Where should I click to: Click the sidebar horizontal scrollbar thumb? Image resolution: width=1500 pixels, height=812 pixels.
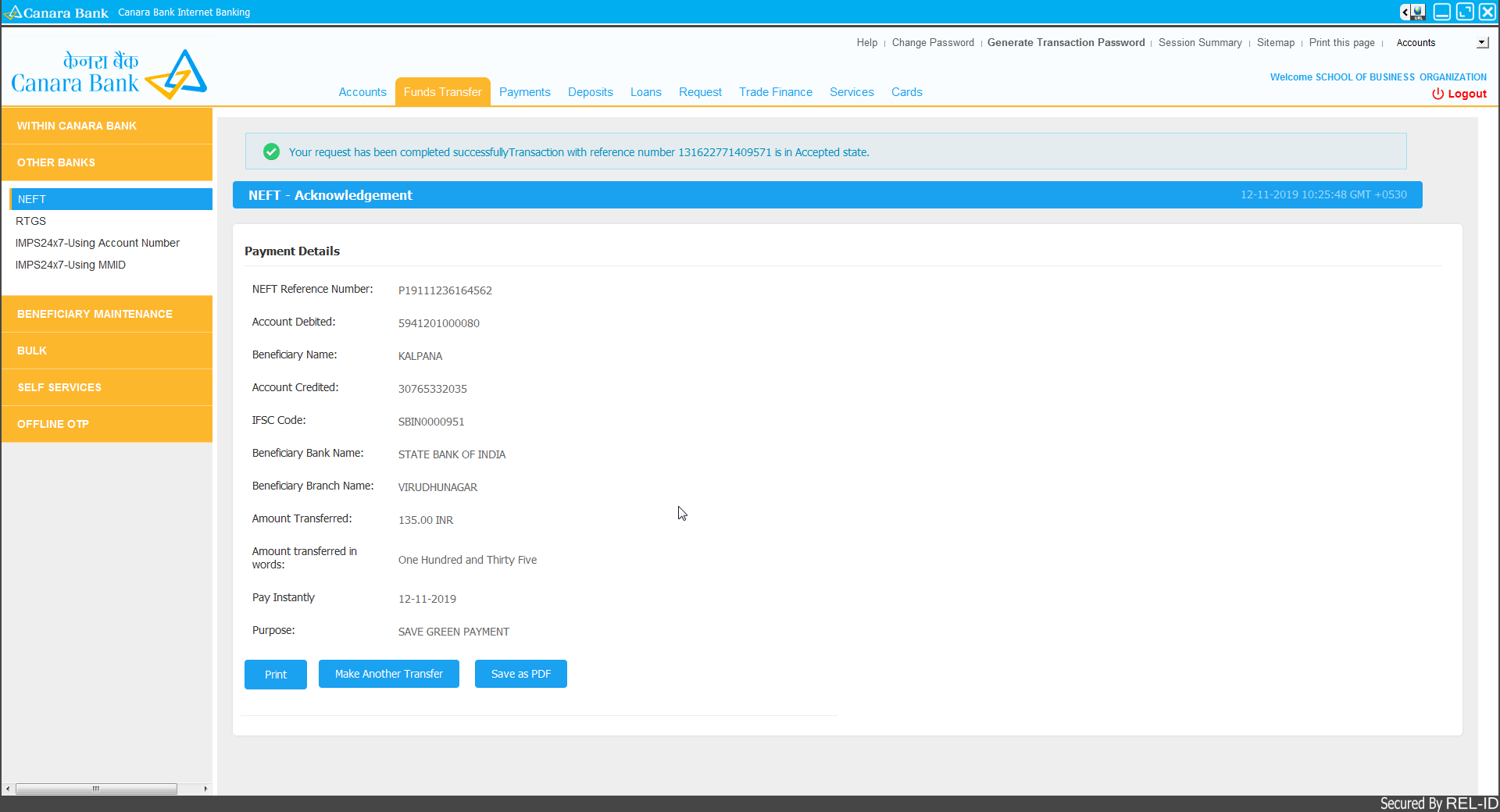coord(96,789)
